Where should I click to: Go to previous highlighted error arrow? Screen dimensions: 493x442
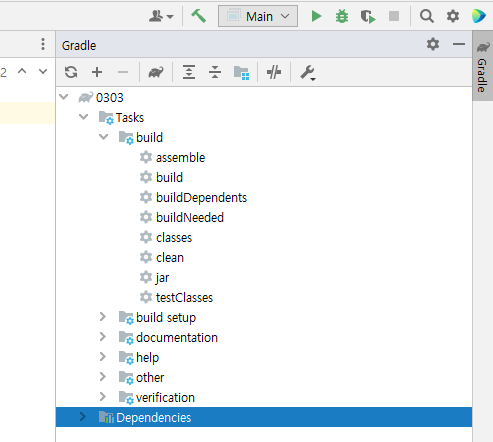click(22, 71)
